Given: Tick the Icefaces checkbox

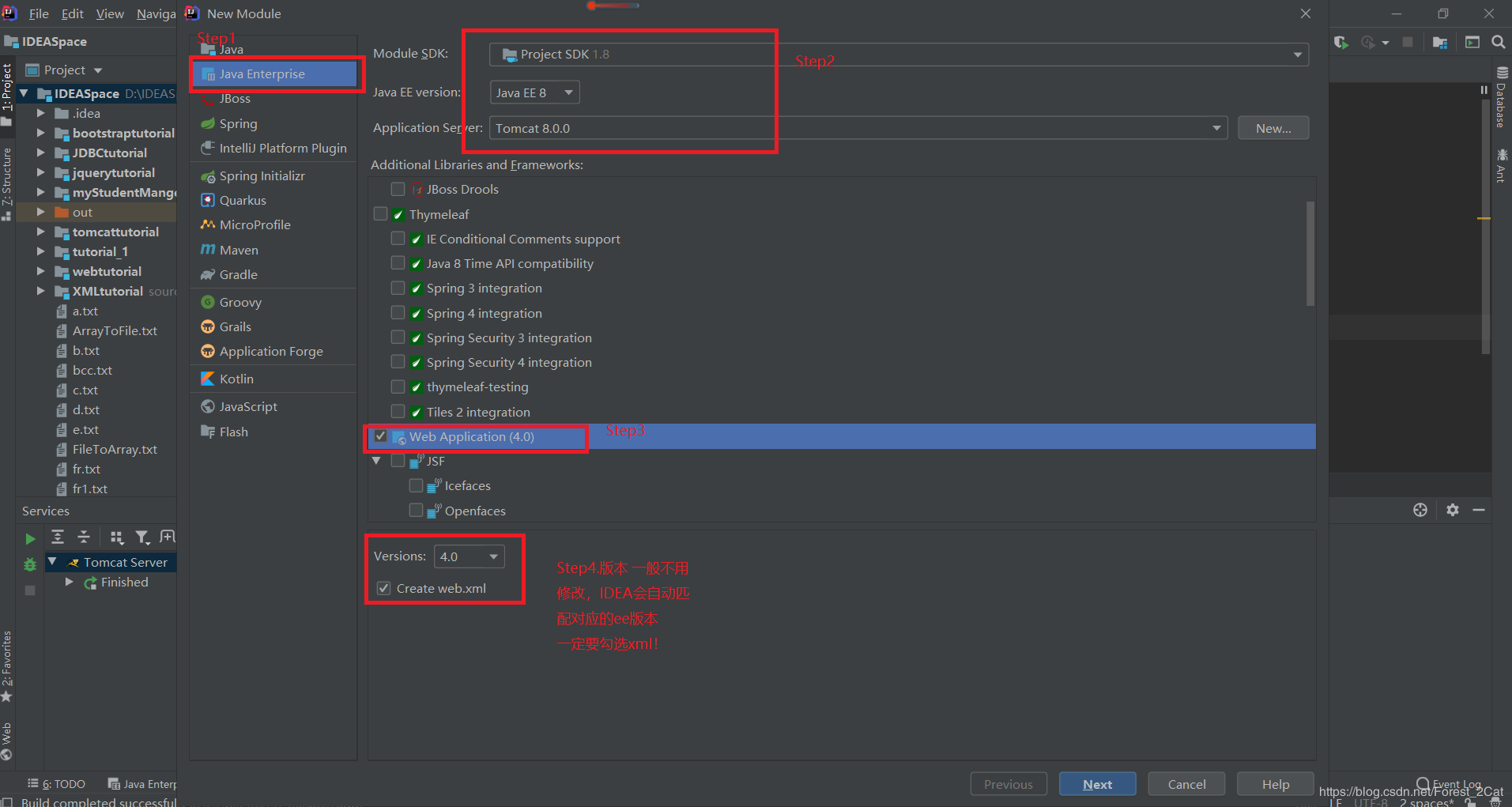Looking at the screenshot, I should (416, 485).
